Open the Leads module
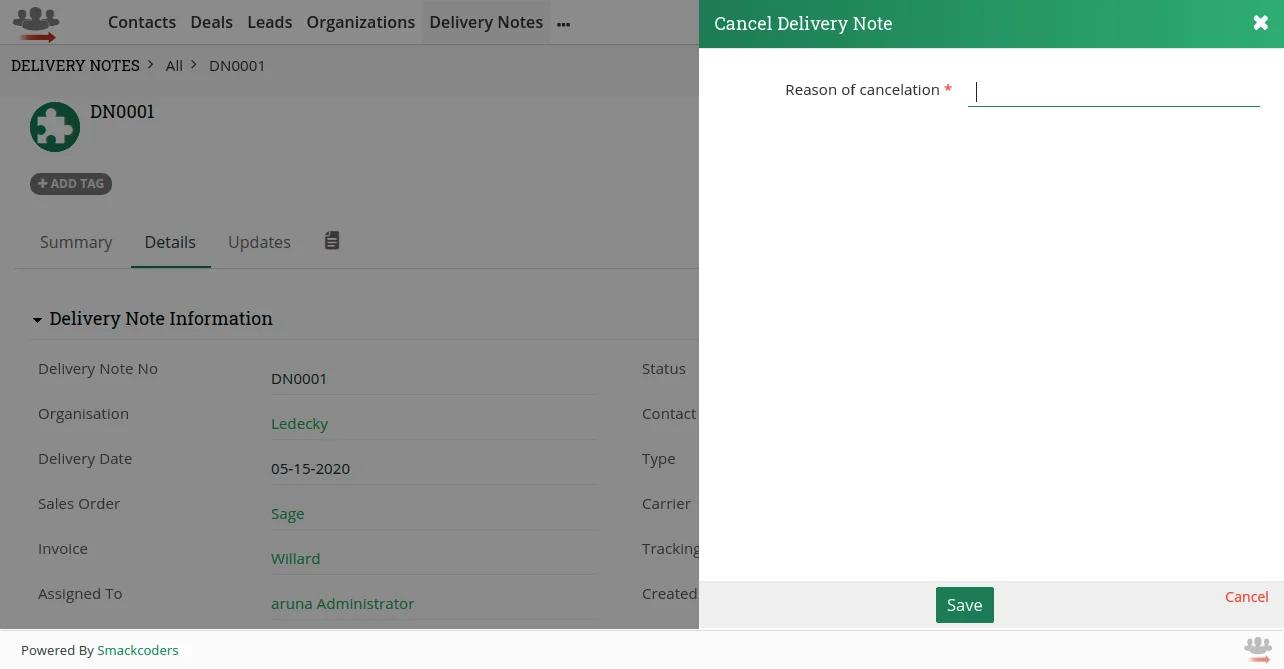This screenshot has height=669, width=1284. 269,22
